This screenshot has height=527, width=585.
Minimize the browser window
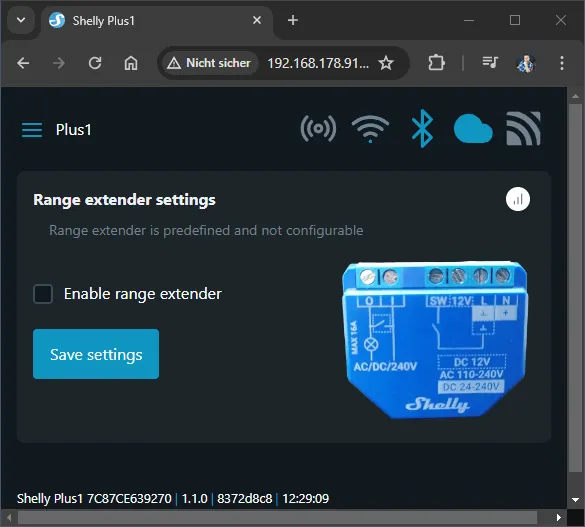pyautogui.click(x=469, y=20)
